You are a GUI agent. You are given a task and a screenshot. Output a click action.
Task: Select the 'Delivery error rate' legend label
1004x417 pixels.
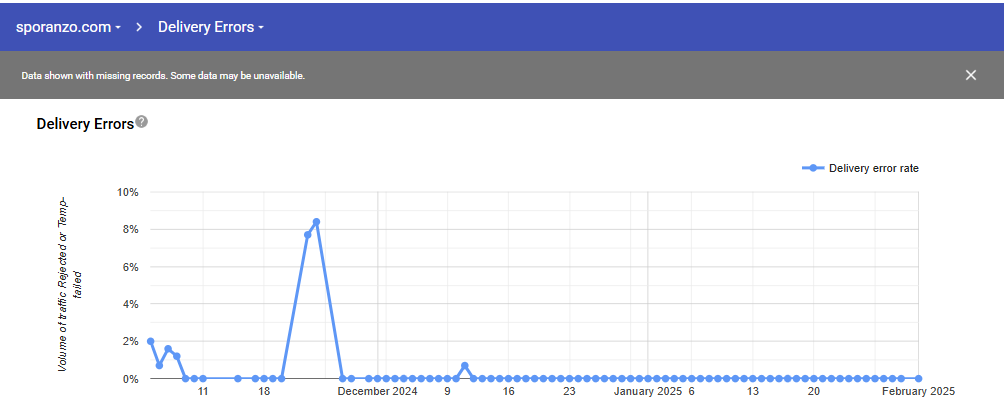[x=873, y=168]
